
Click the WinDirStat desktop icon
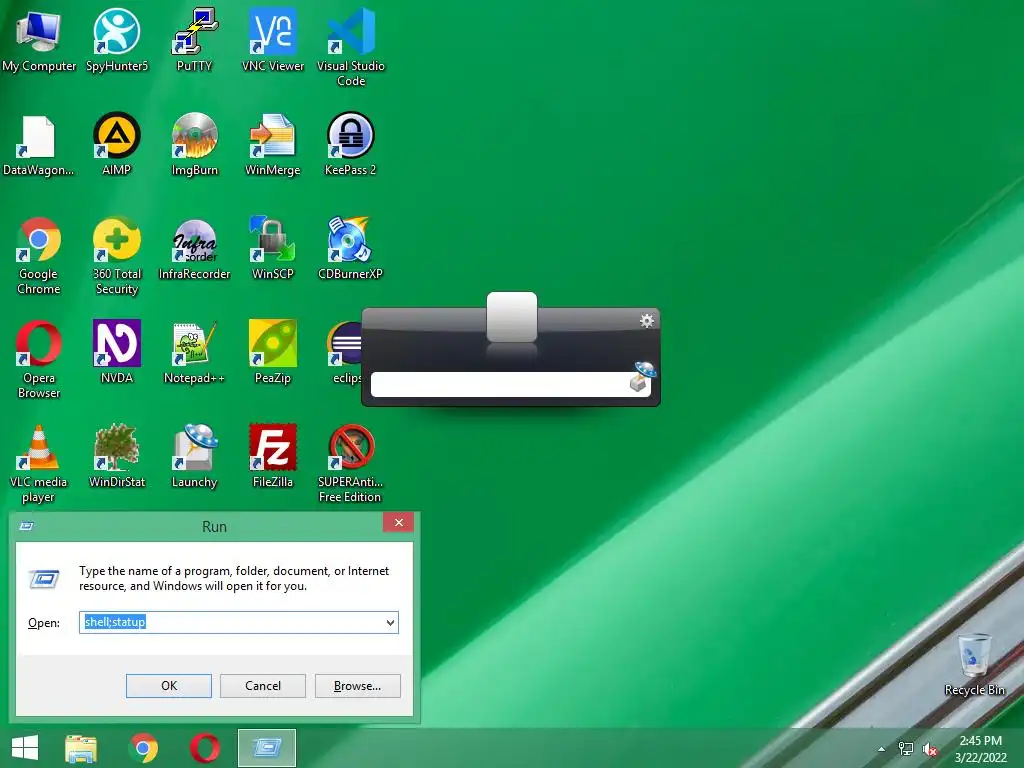(117, 457)
